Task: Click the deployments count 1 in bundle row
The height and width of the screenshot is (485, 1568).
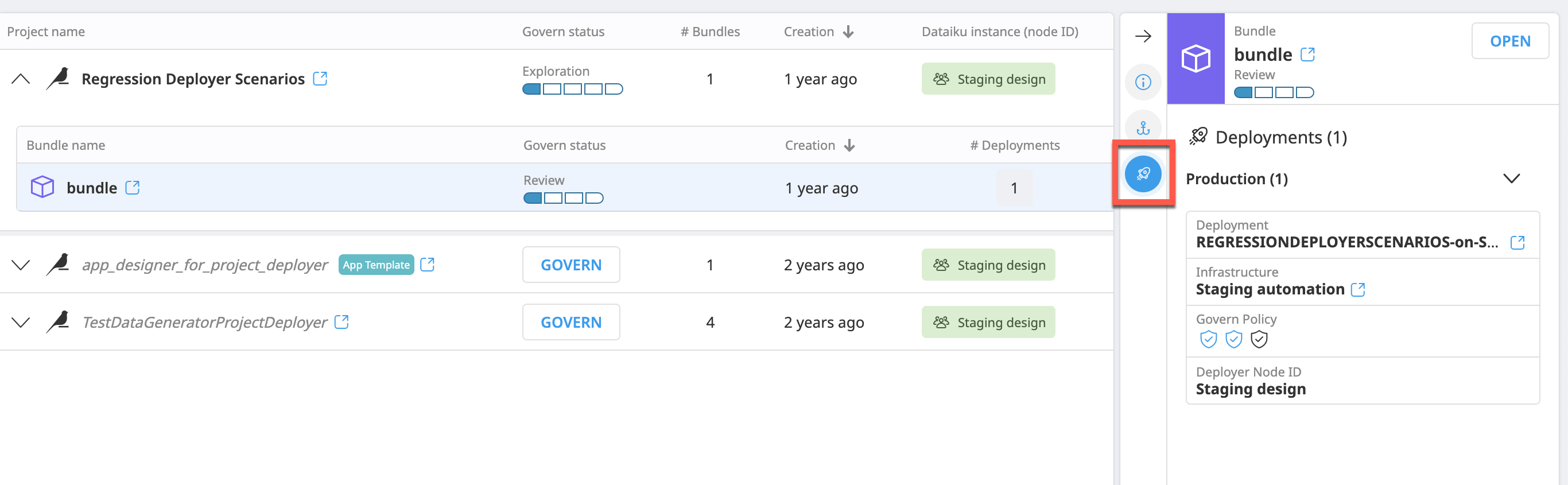Action: [1014, 188]
